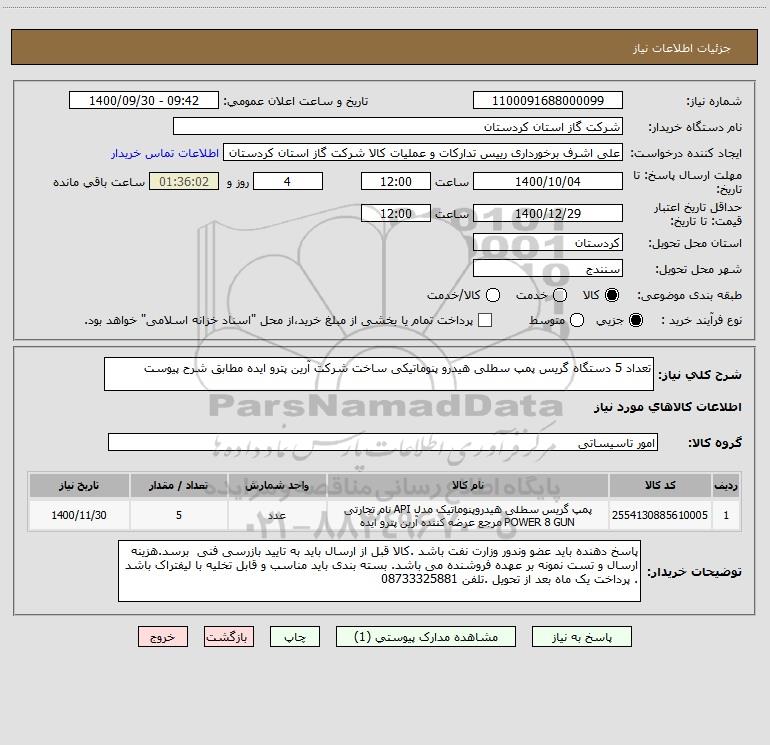Click the remaining time field 01:36:02
The image size is (770, 745).
point(184,182)
